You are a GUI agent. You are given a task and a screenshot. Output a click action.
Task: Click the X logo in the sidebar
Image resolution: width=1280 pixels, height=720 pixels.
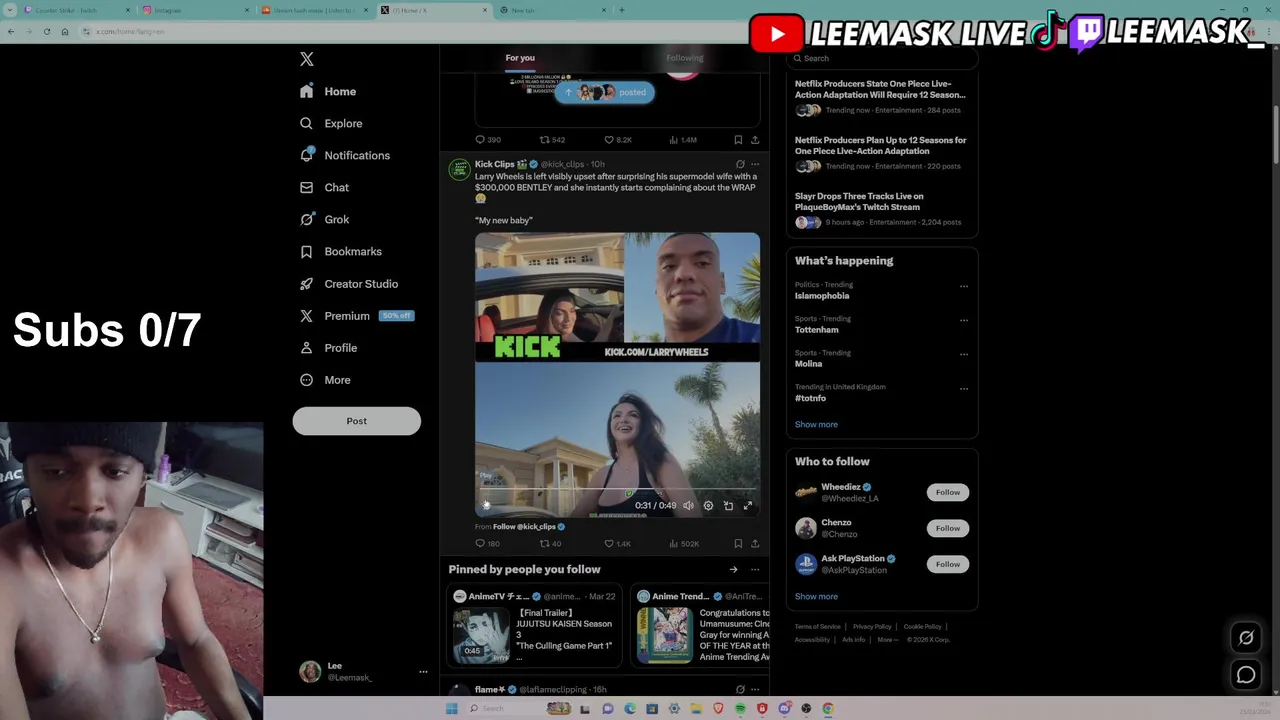pyautogui.click(x=307, y=59)
